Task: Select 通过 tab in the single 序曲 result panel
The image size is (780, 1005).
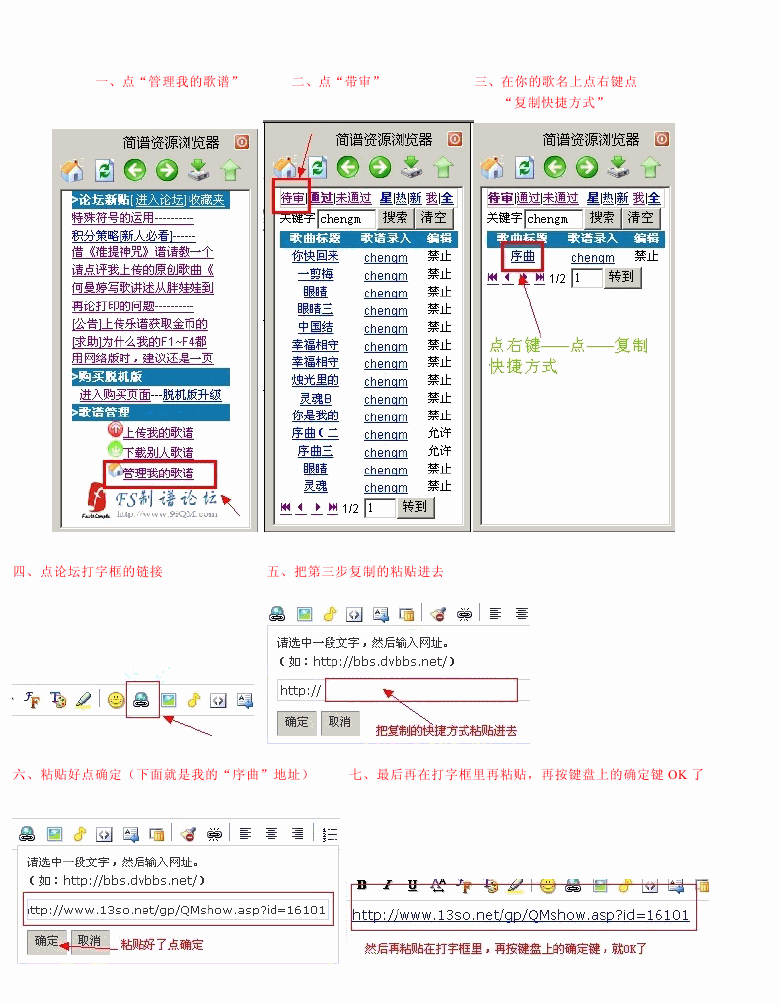Action: 530,198
